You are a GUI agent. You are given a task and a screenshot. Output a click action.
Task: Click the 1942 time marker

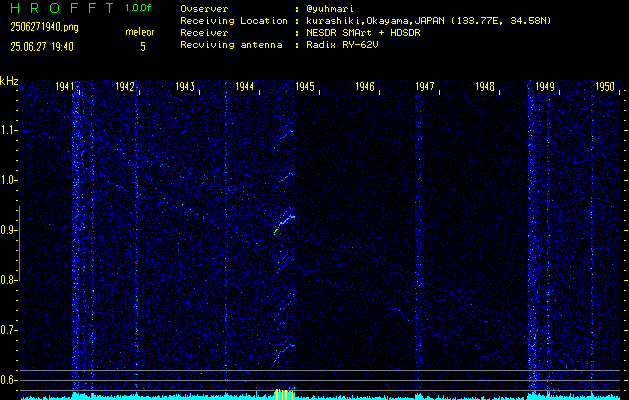click(125, 87)
